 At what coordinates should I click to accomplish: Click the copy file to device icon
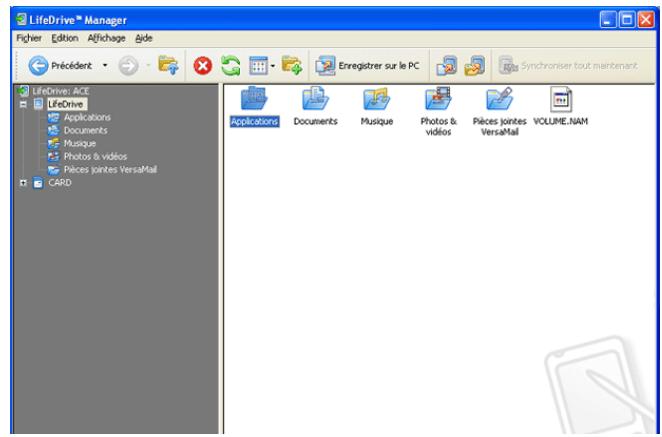[x=447, y=66]
